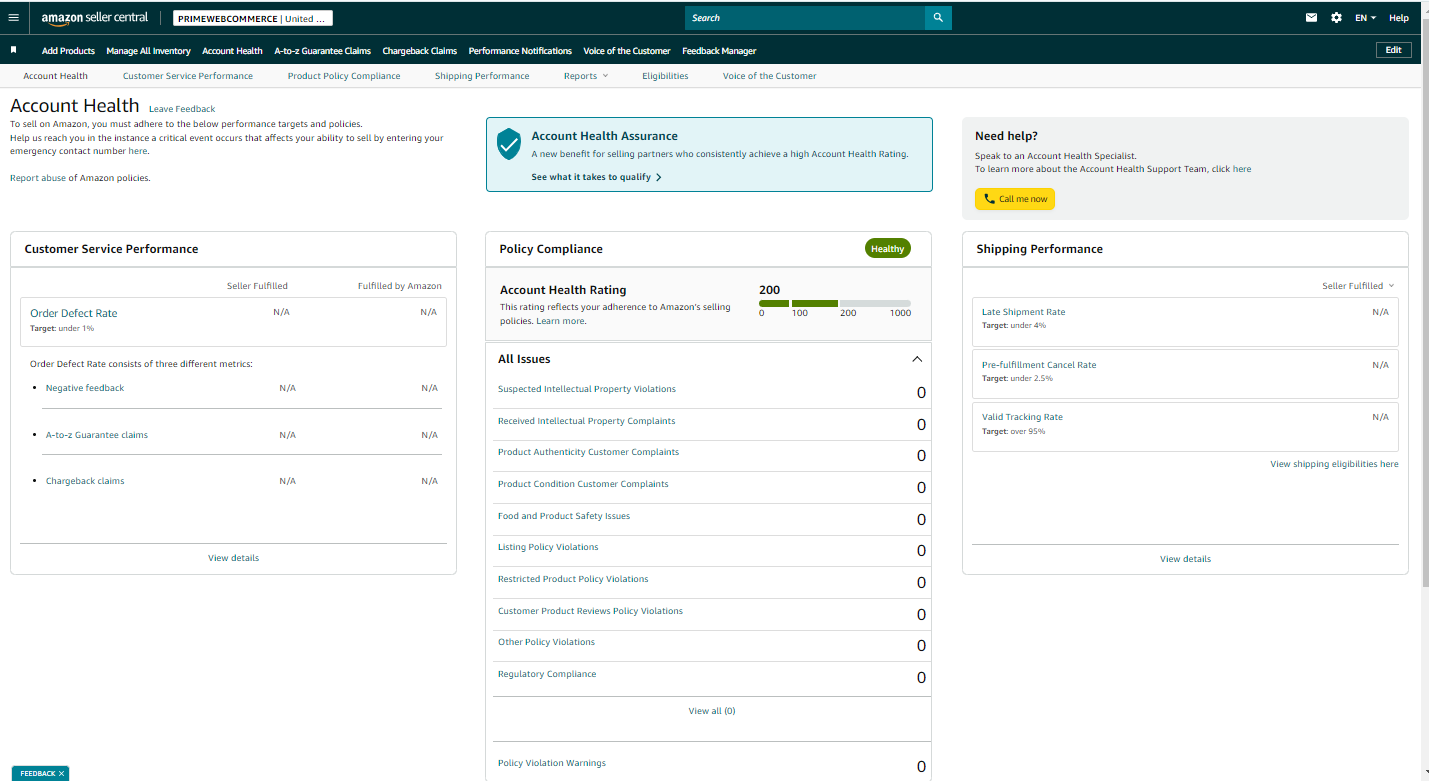1429x781 pixels.
Task: Open Restricted Product Policy Violations
Action: tap(573, 579)
